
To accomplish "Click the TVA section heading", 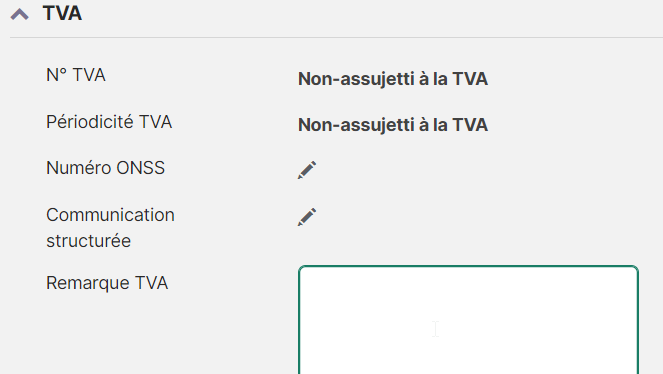I will (x=62, y=14).
